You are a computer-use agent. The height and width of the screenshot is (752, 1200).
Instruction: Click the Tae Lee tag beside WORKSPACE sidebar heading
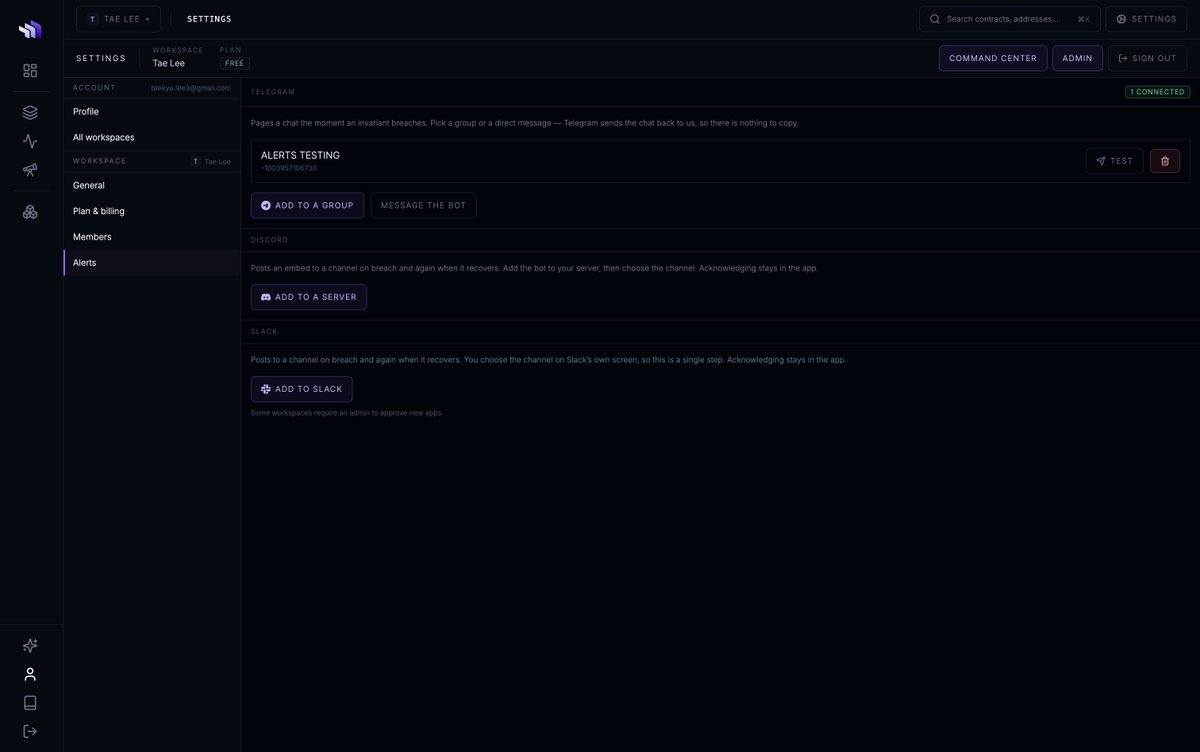(211, 161)
